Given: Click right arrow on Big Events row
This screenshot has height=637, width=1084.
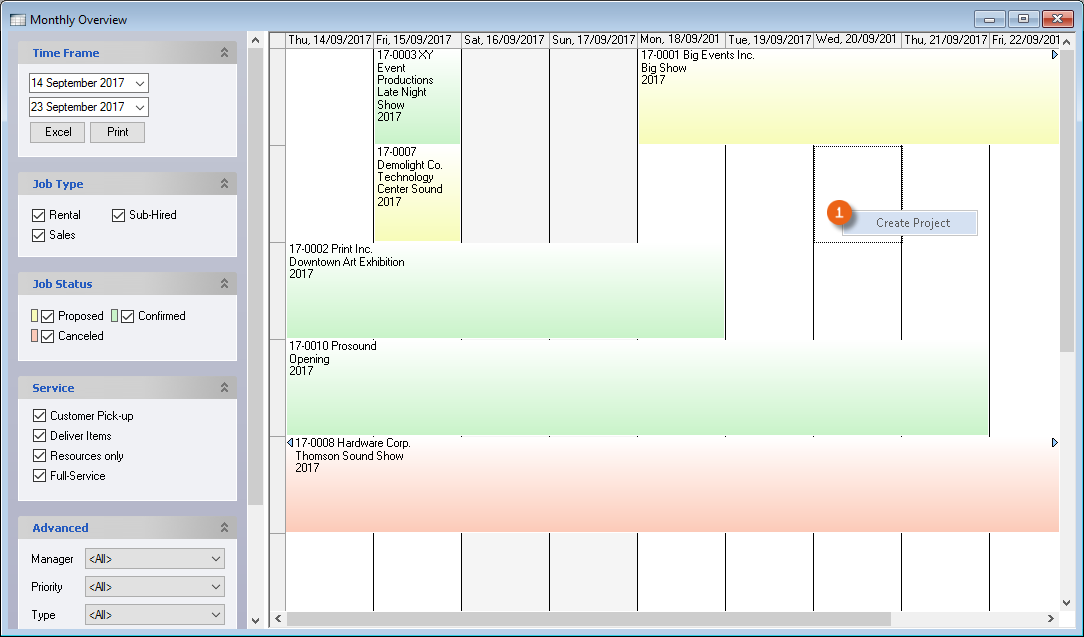Looking at the screenshot, I should [x=1054, y=56].
